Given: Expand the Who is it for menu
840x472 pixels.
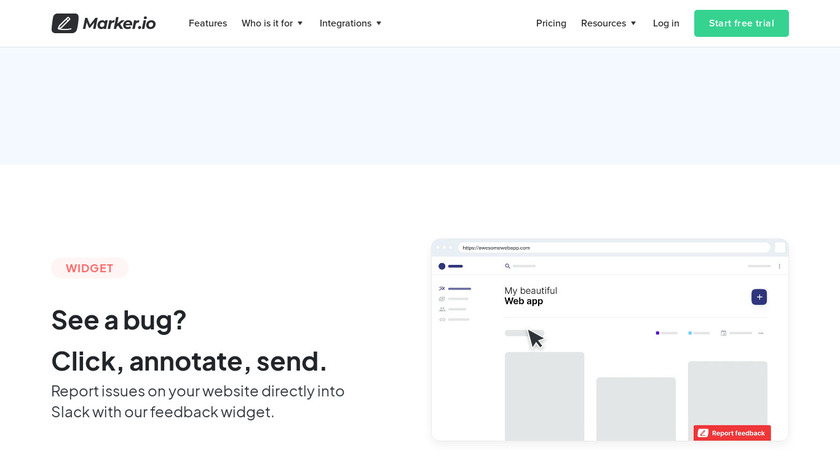Looking at the screenshot, I should [272, 23].
